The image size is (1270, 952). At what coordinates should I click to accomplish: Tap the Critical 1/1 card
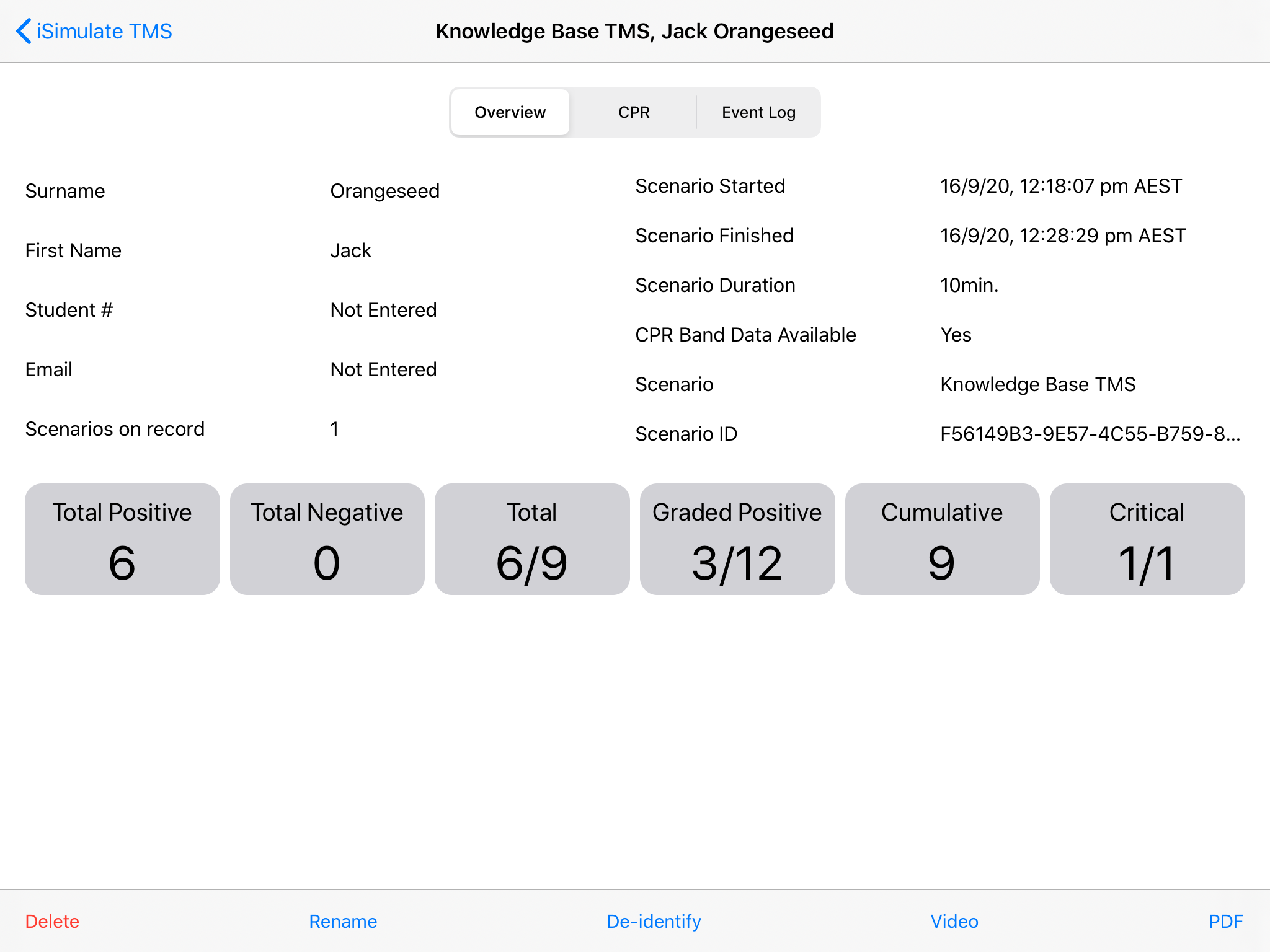[x=1147, y=539]
